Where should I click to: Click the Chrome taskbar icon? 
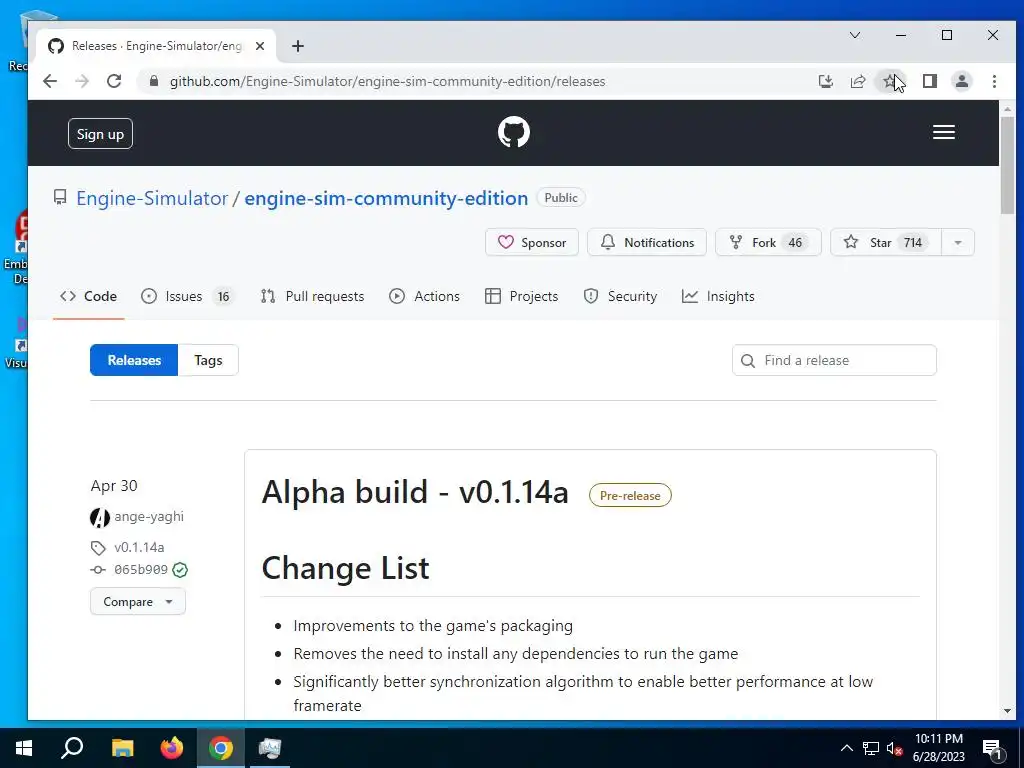pyautogui.click(x=221, y=748)
